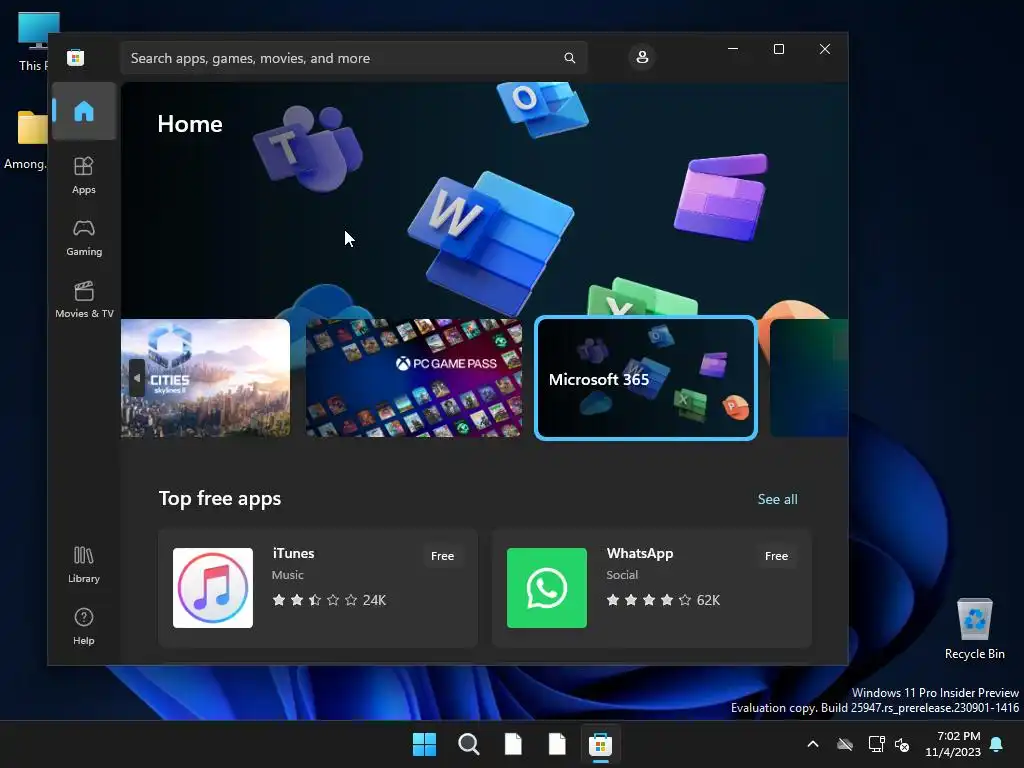Open the Movies & TV section
1024x768 pixels.
84,299
